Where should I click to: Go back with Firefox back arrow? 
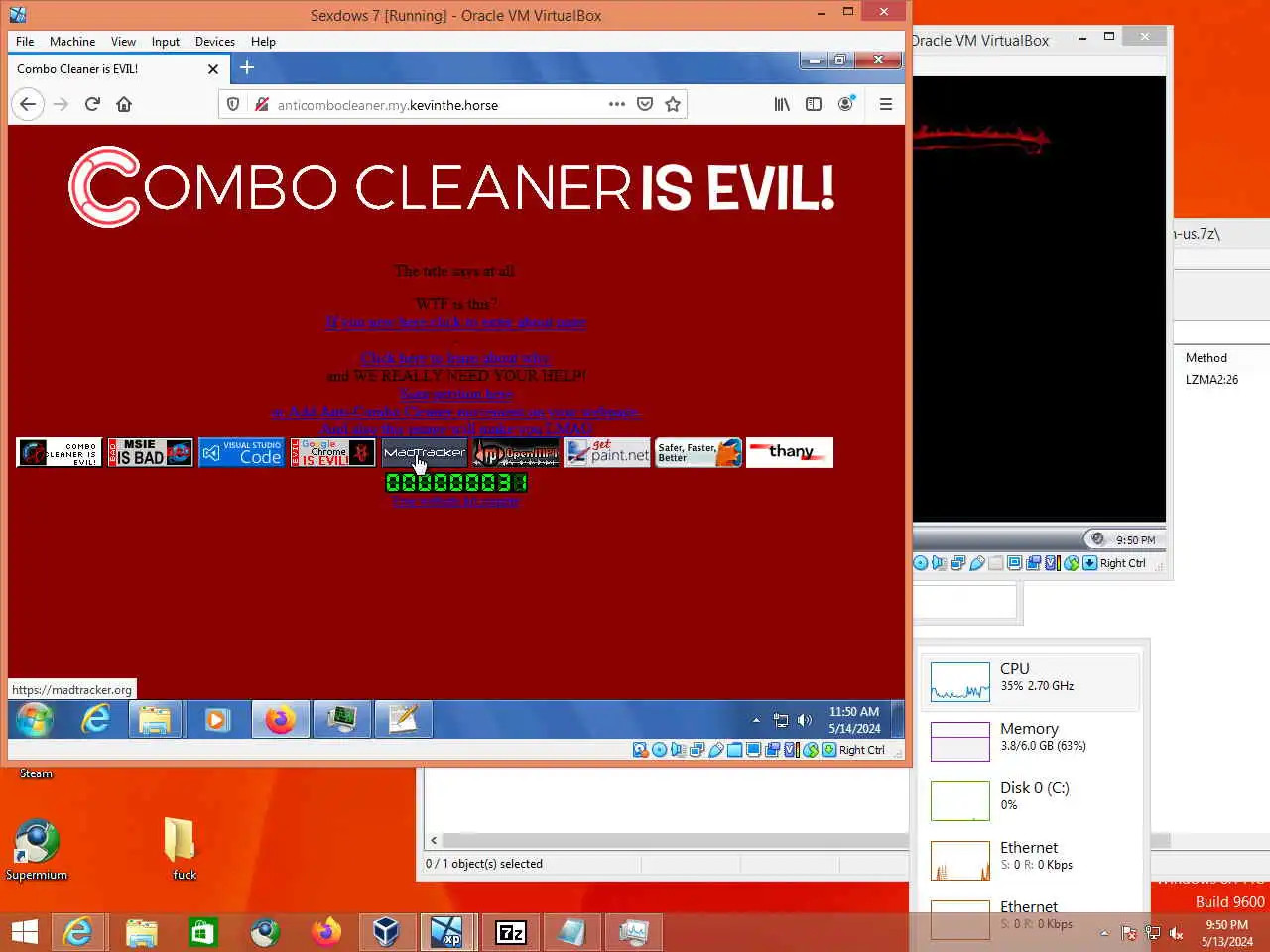point(28,104)
